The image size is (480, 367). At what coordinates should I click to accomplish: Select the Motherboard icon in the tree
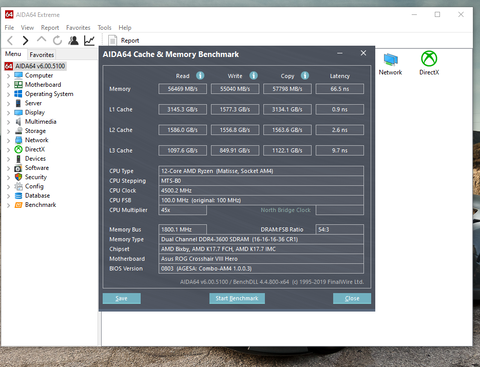[x=18, y=85]
